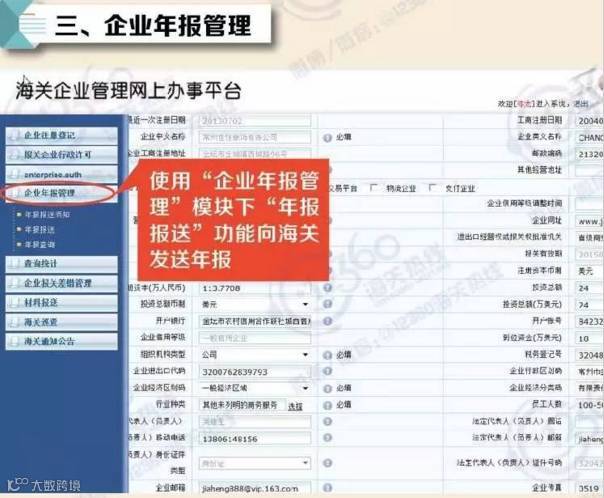Click the 邮政编码 input field
The image size is (604, 498).
tap(590, 154)
